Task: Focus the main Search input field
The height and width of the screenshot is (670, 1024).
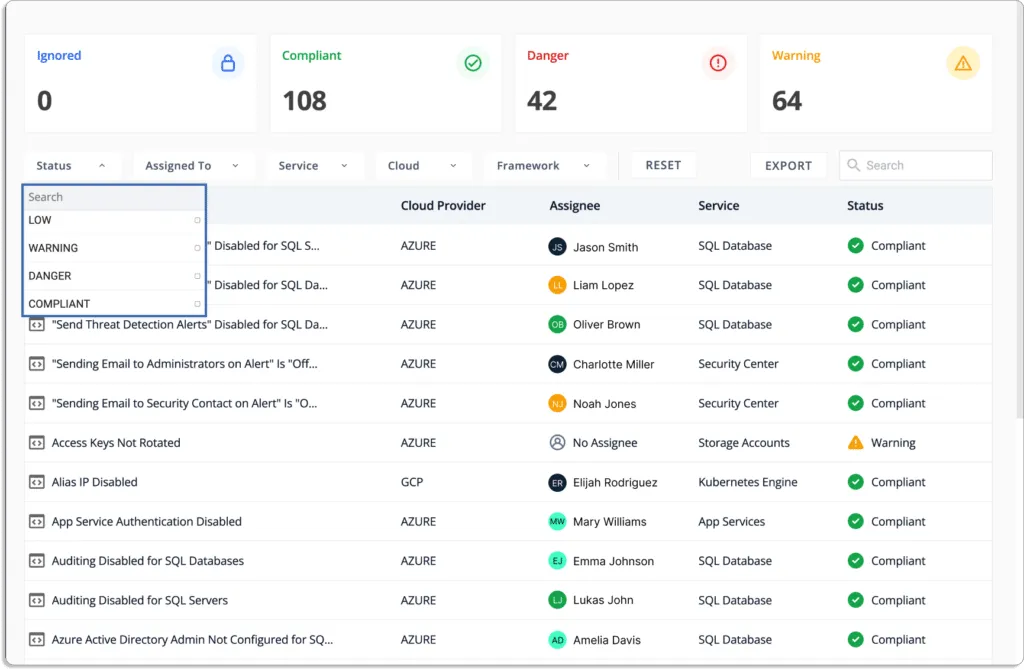Action: pyautogui.click(x=916, y=166)
